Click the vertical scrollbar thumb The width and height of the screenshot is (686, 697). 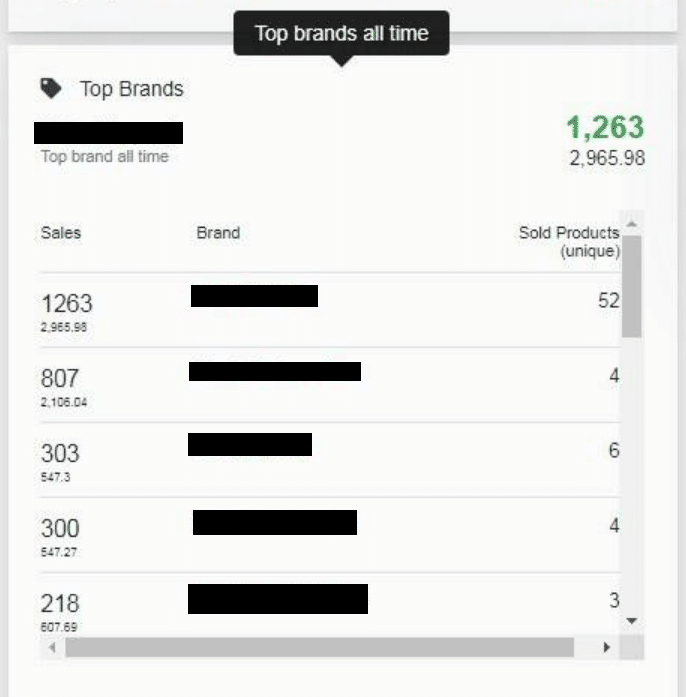(631, 287)
